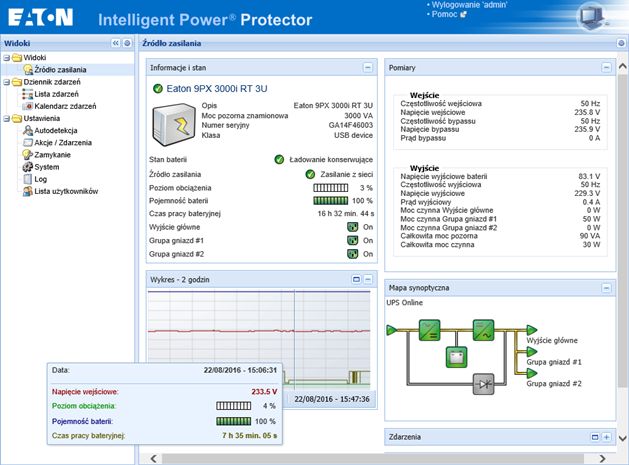Click the Stan baterii green check icon

tap(279, 160)
